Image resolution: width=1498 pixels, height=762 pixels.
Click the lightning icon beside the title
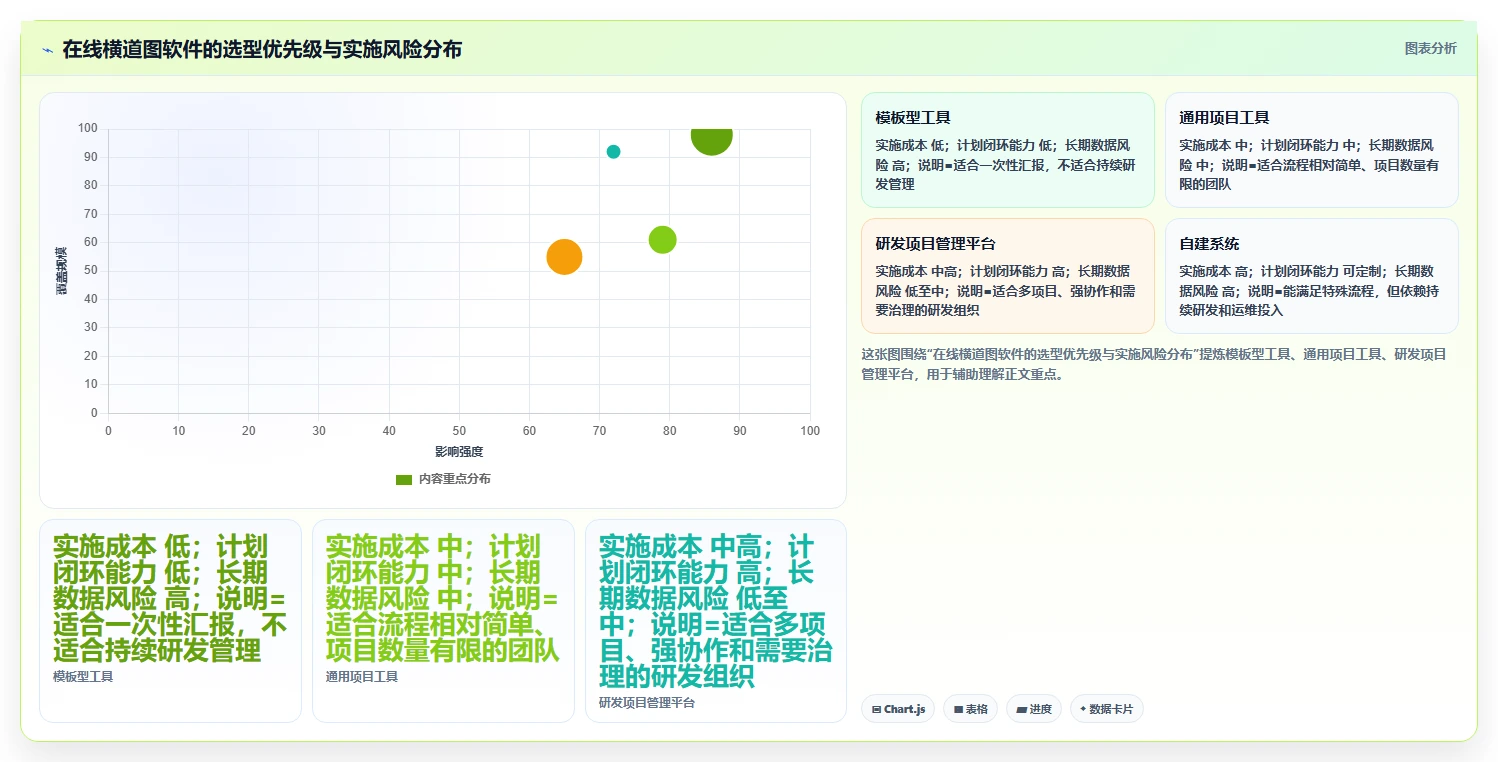point(47,50)
